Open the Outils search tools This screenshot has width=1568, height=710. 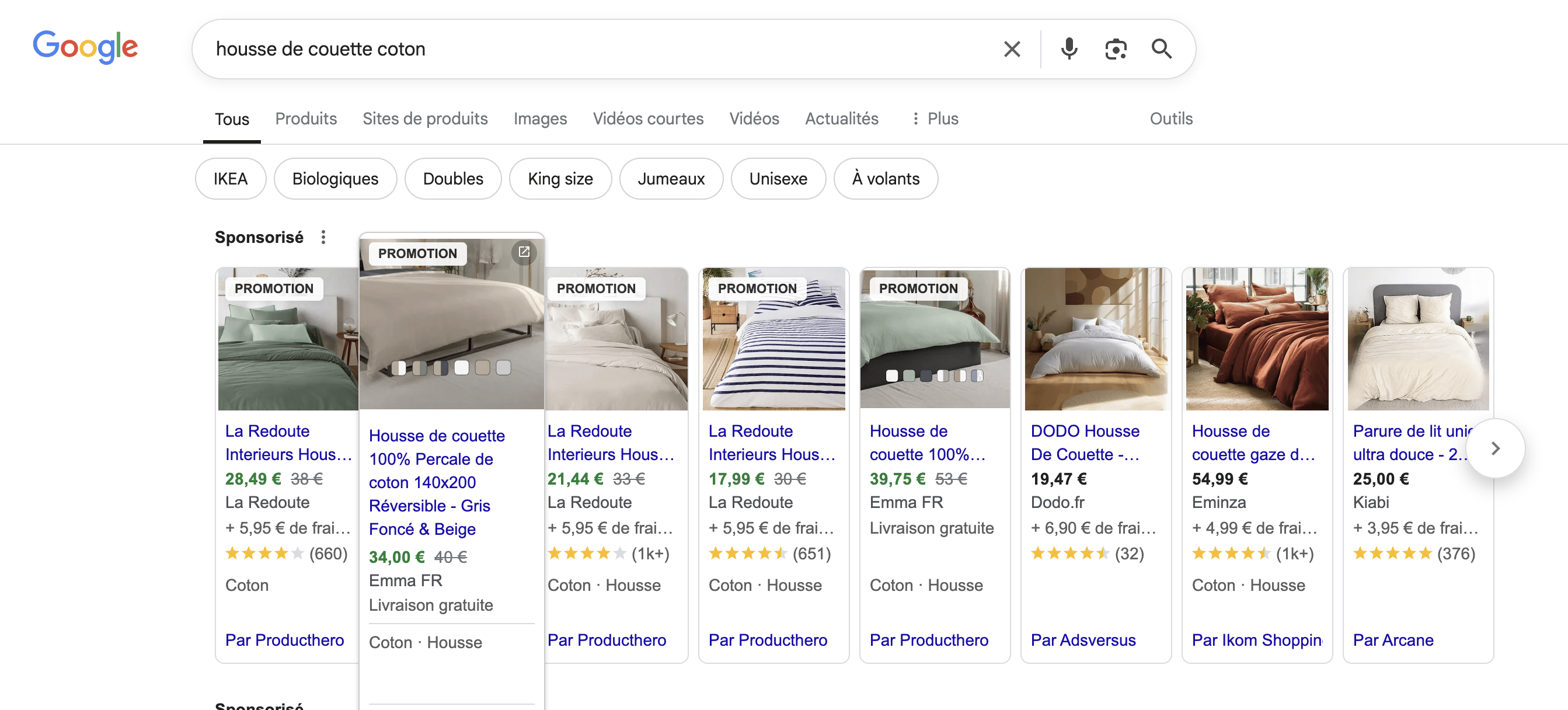click(1170, 119)
